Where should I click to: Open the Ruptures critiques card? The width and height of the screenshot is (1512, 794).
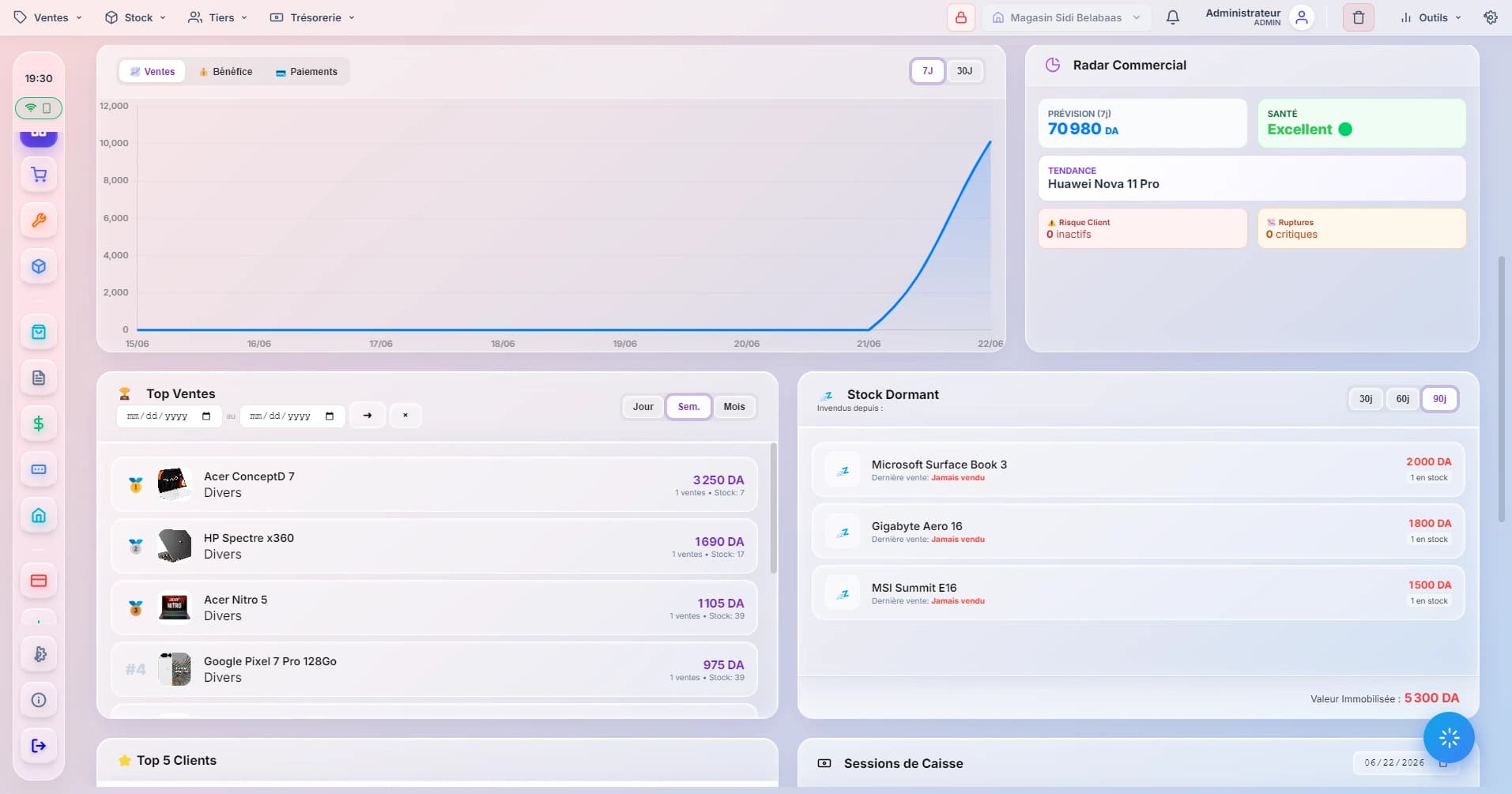[x=1362, y=228]
